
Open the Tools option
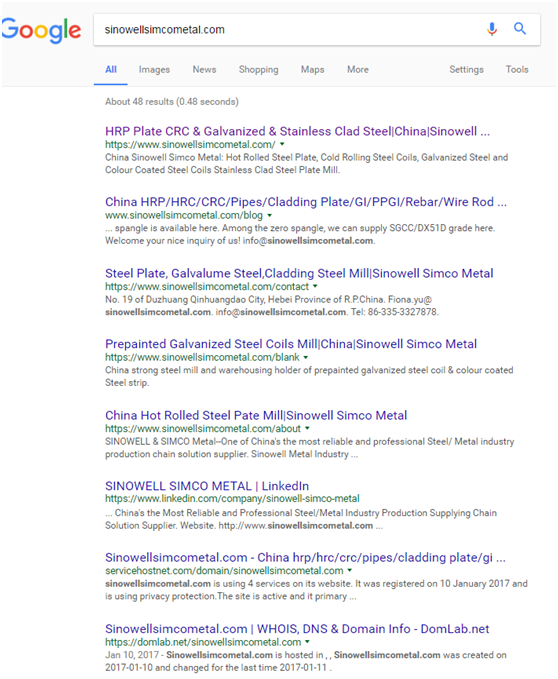(x=517, y=69)
